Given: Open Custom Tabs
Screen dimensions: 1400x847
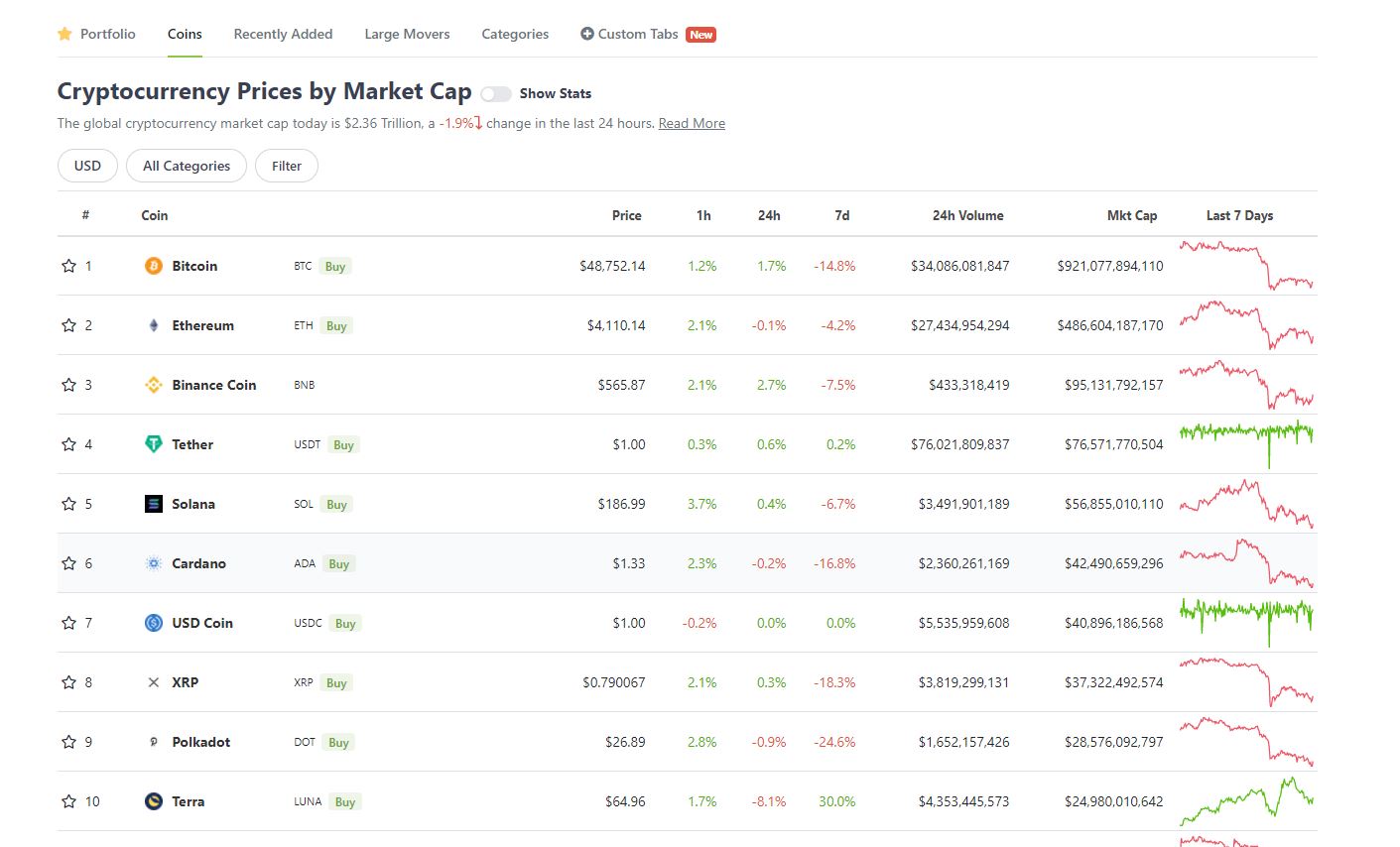Looking at the screenshot, I should 648,34.
